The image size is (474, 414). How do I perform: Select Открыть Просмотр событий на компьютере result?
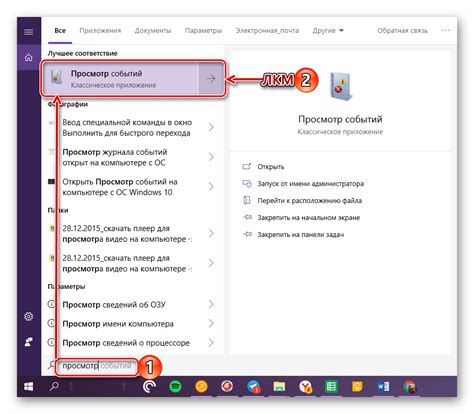[120, 187]
